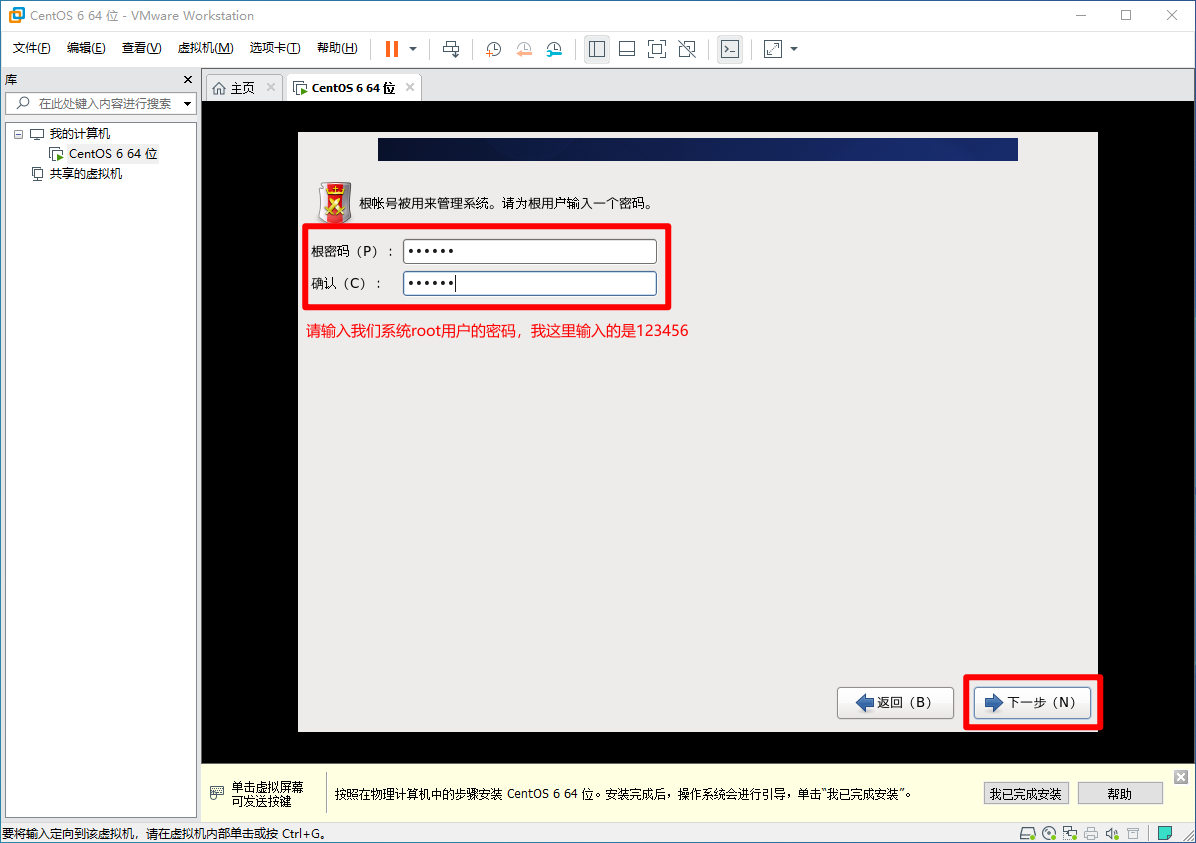Click the teal message log icon
The width and height of the screenshot is (1196, 843).
[1165, 833]
